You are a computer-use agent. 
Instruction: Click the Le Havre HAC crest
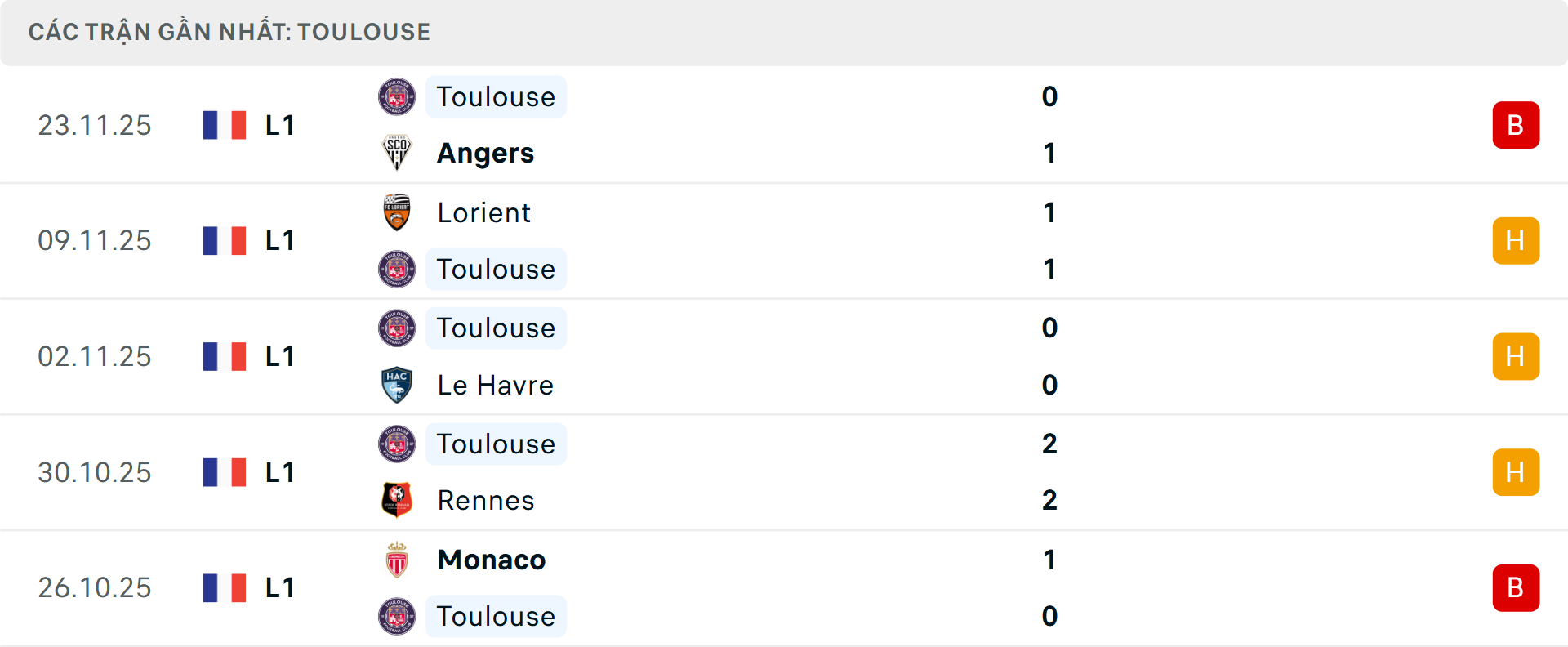tap(397, 385)
